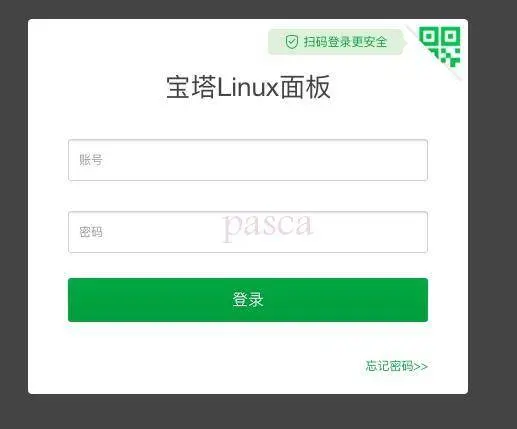Screen dimensions: 517x429
Task: Select the green QR code square pattern
Action: pos(440,46)
